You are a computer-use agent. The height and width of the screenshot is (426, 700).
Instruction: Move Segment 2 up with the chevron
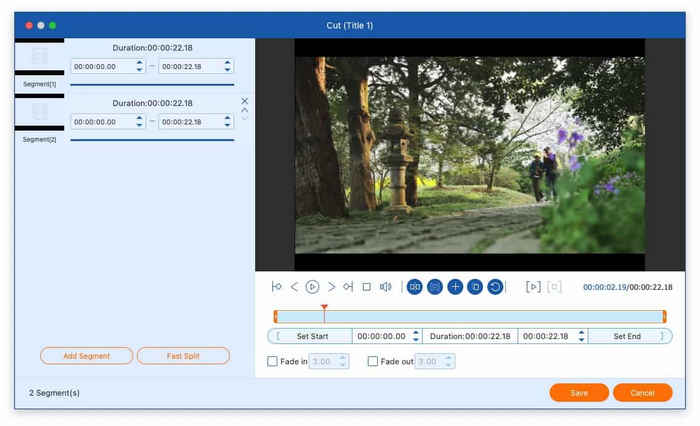(x=245, y=110)
